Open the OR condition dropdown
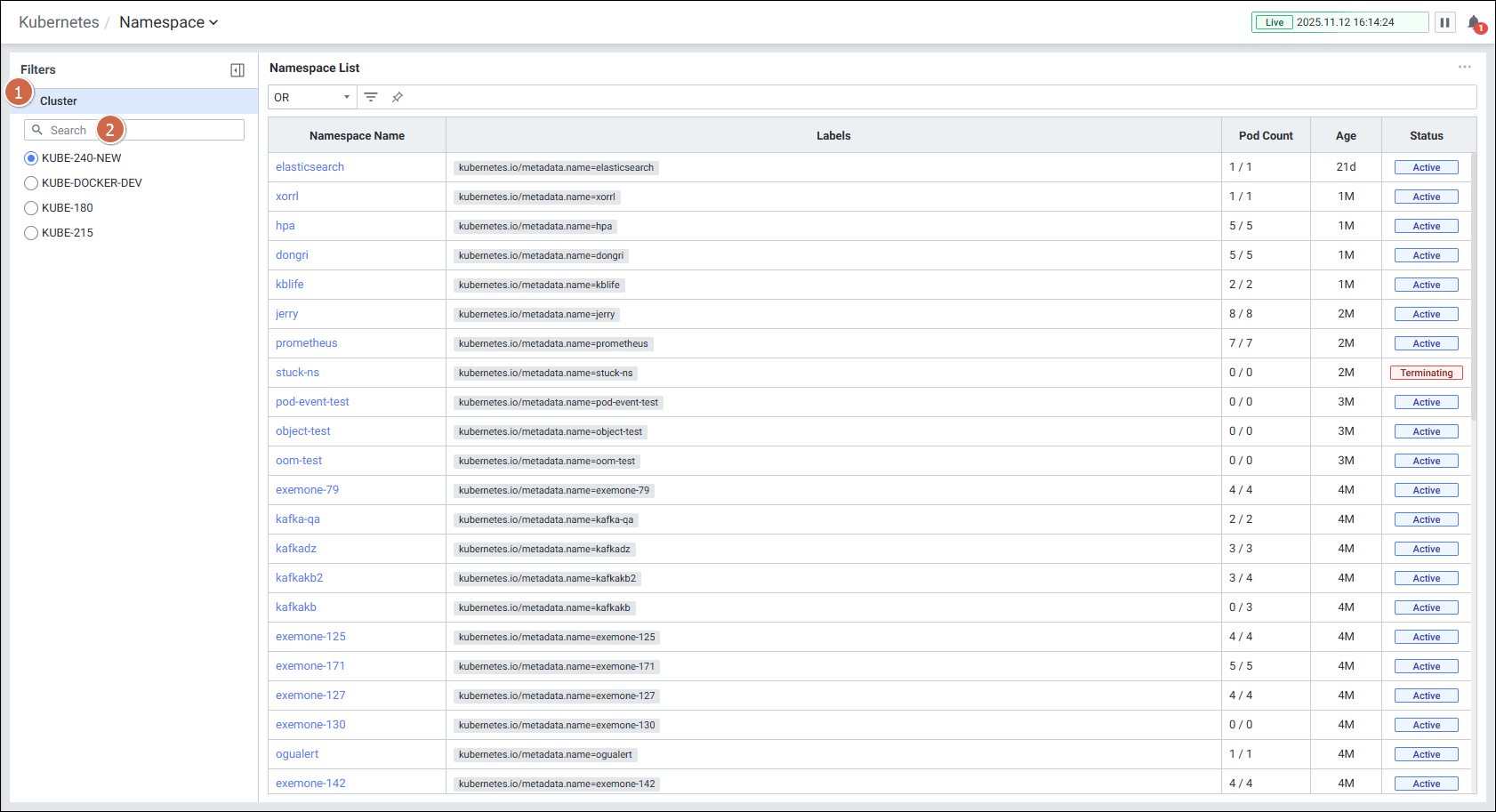The width and height of the screenshot is (1496, 812). [311, 97]
